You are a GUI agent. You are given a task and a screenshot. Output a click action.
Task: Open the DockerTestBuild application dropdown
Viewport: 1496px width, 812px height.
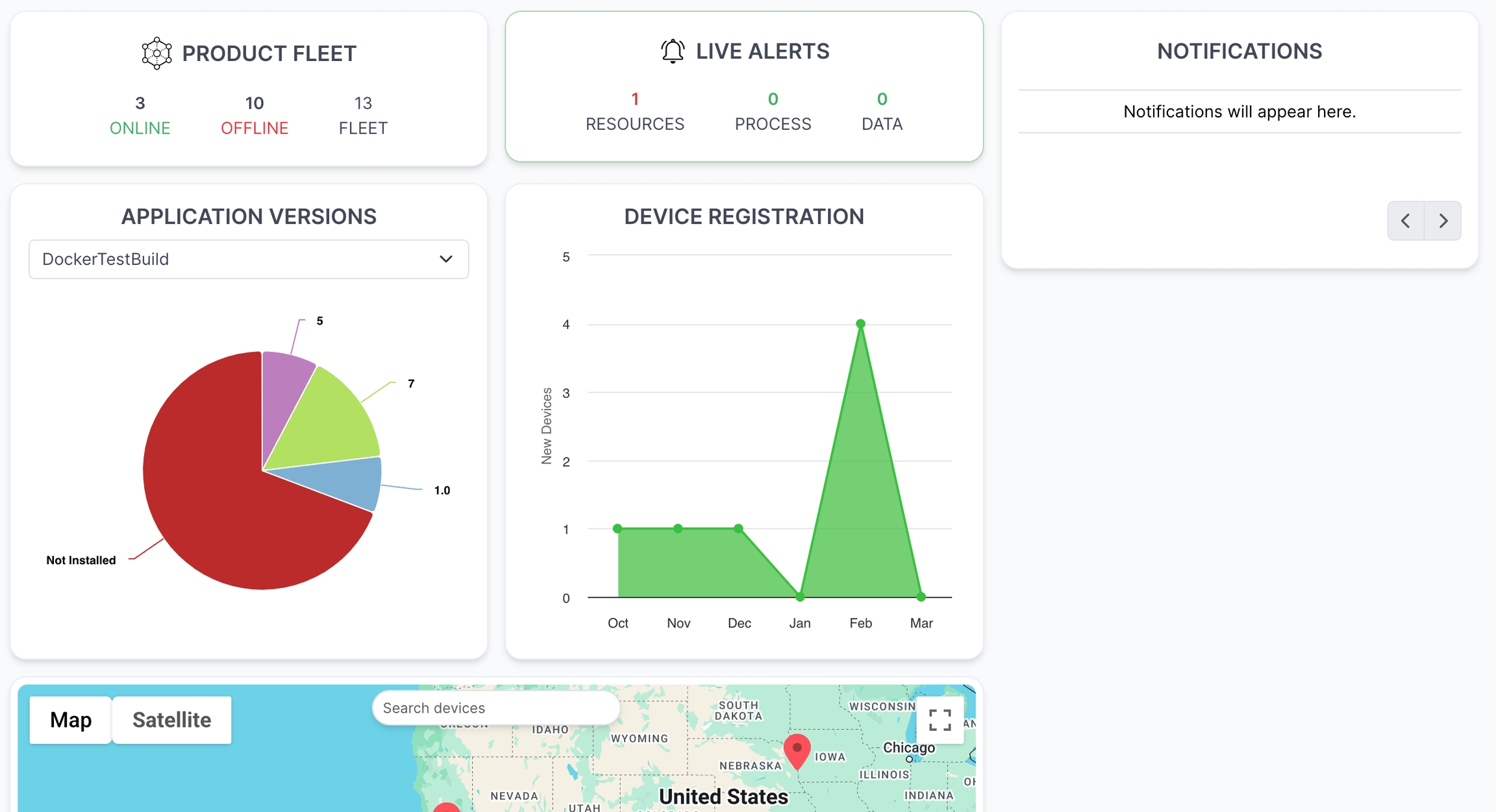click(x=248, y=259)
